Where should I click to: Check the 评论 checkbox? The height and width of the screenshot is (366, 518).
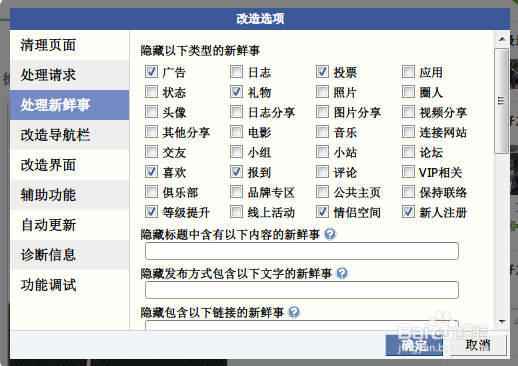tap(322, 172)
